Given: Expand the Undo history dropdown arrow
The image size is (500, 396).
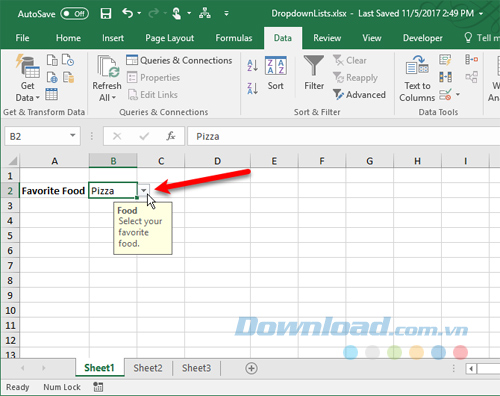Looking at the screenshot, I should 139,13.
